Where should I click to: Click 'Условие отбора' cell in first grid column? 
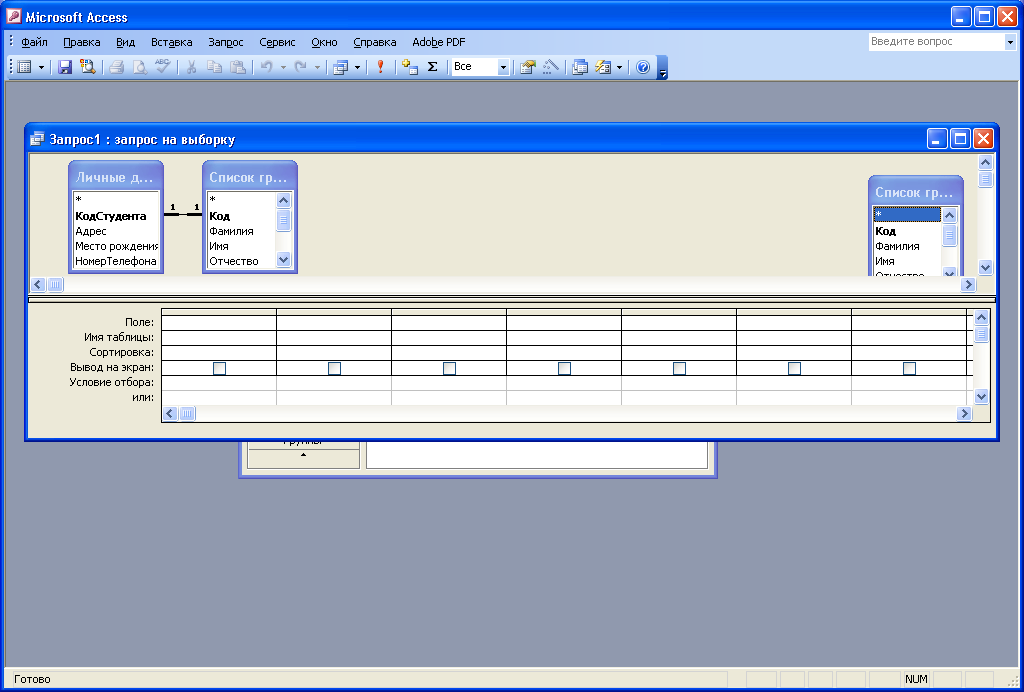point(219,383)
